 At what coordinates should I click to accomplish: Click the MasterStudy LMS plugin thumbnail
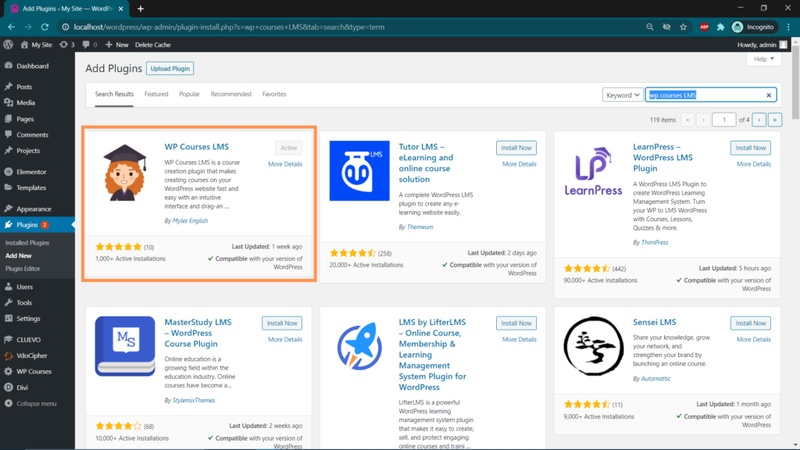pyautogui.click(x=125, y=346)
